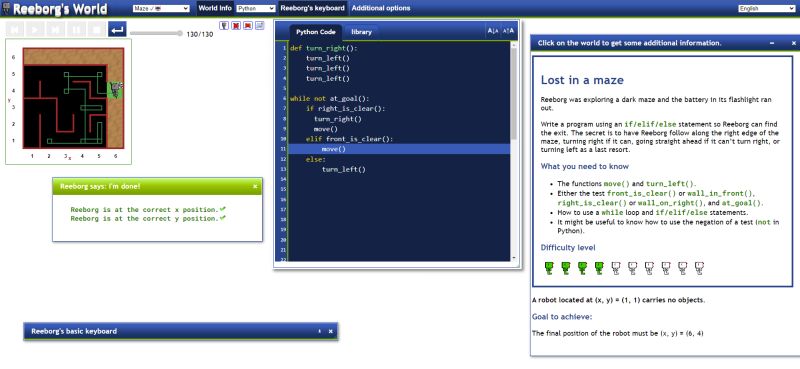
Task: Click the greyed-out play button
Action: click(x=35, y=29)
